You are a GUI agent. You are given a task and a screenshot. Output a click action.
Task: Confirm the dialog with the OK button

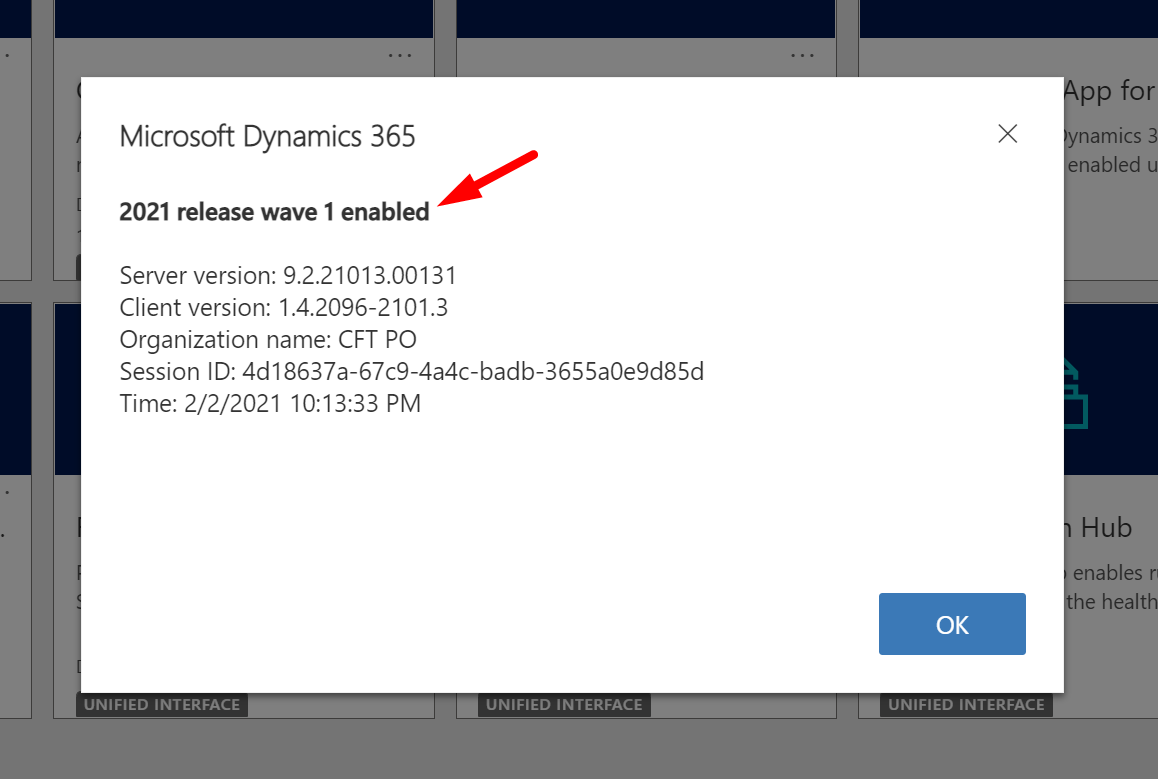point(952,624)
